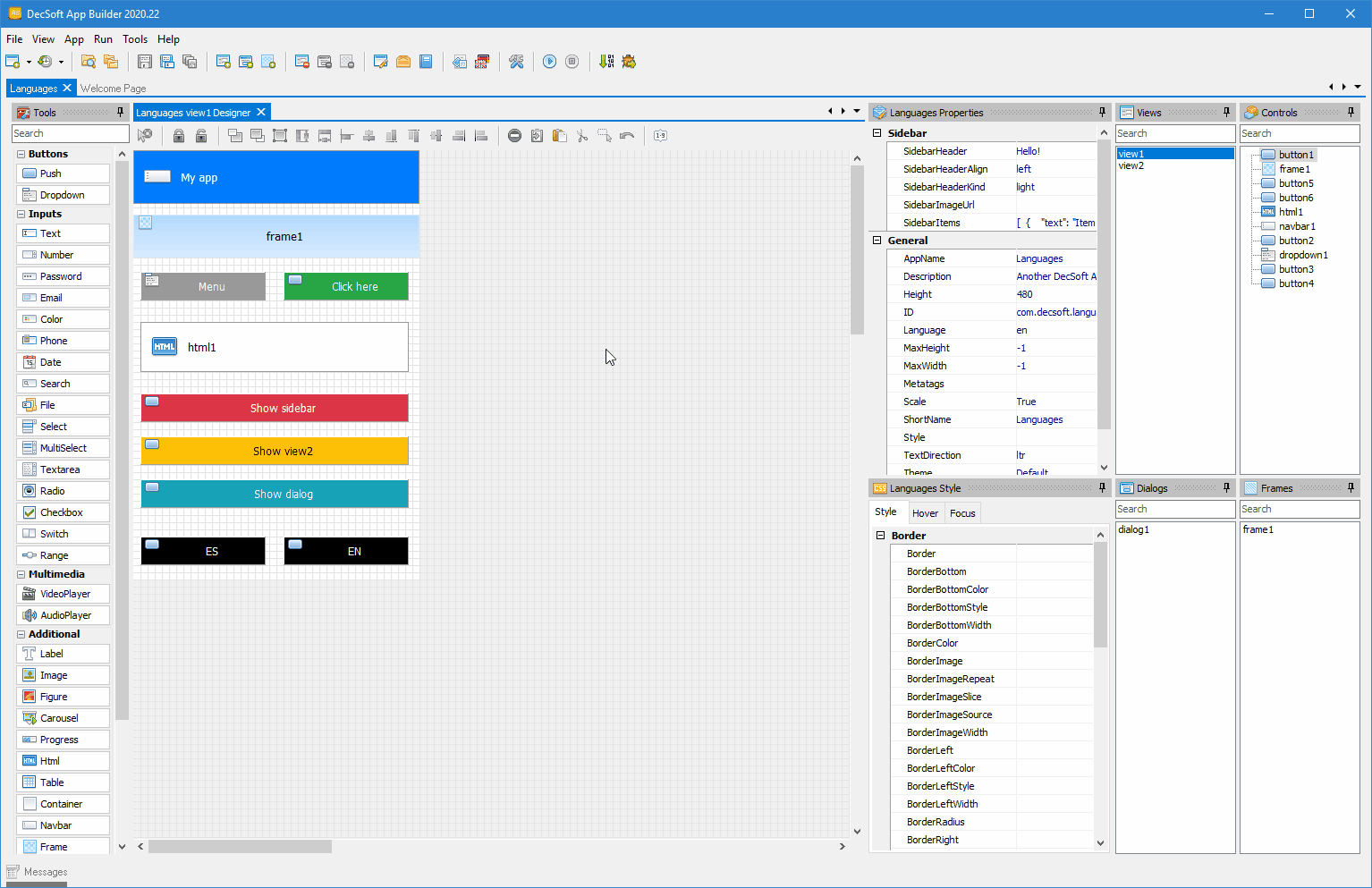Open the Run menu
The height and width of the screenshot is (888, 1372).
(x=103, y=39)
